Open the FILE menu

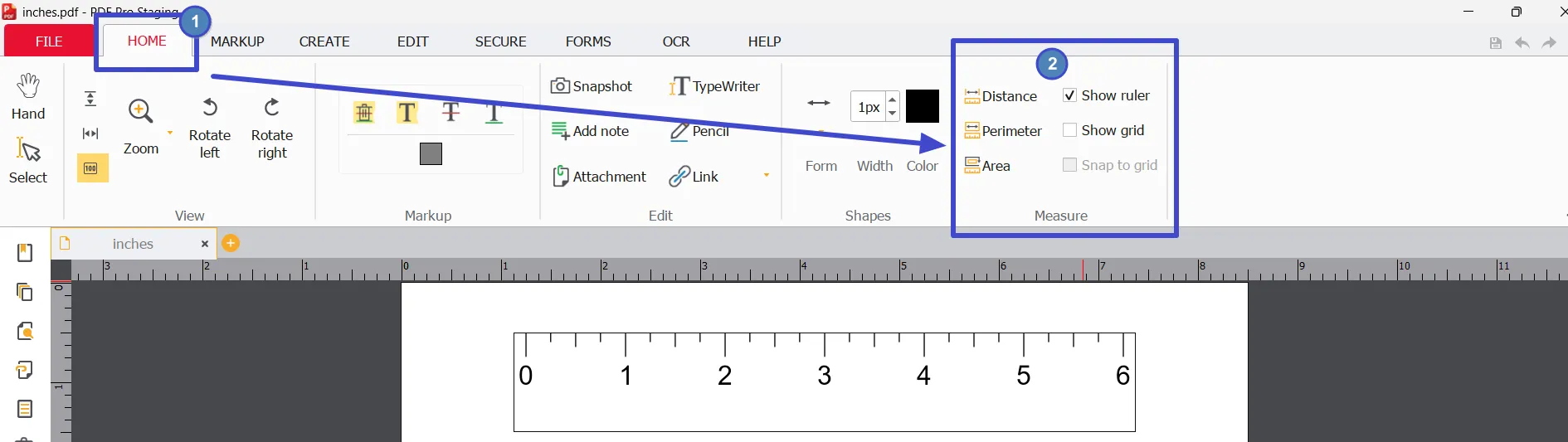point(49,41)
